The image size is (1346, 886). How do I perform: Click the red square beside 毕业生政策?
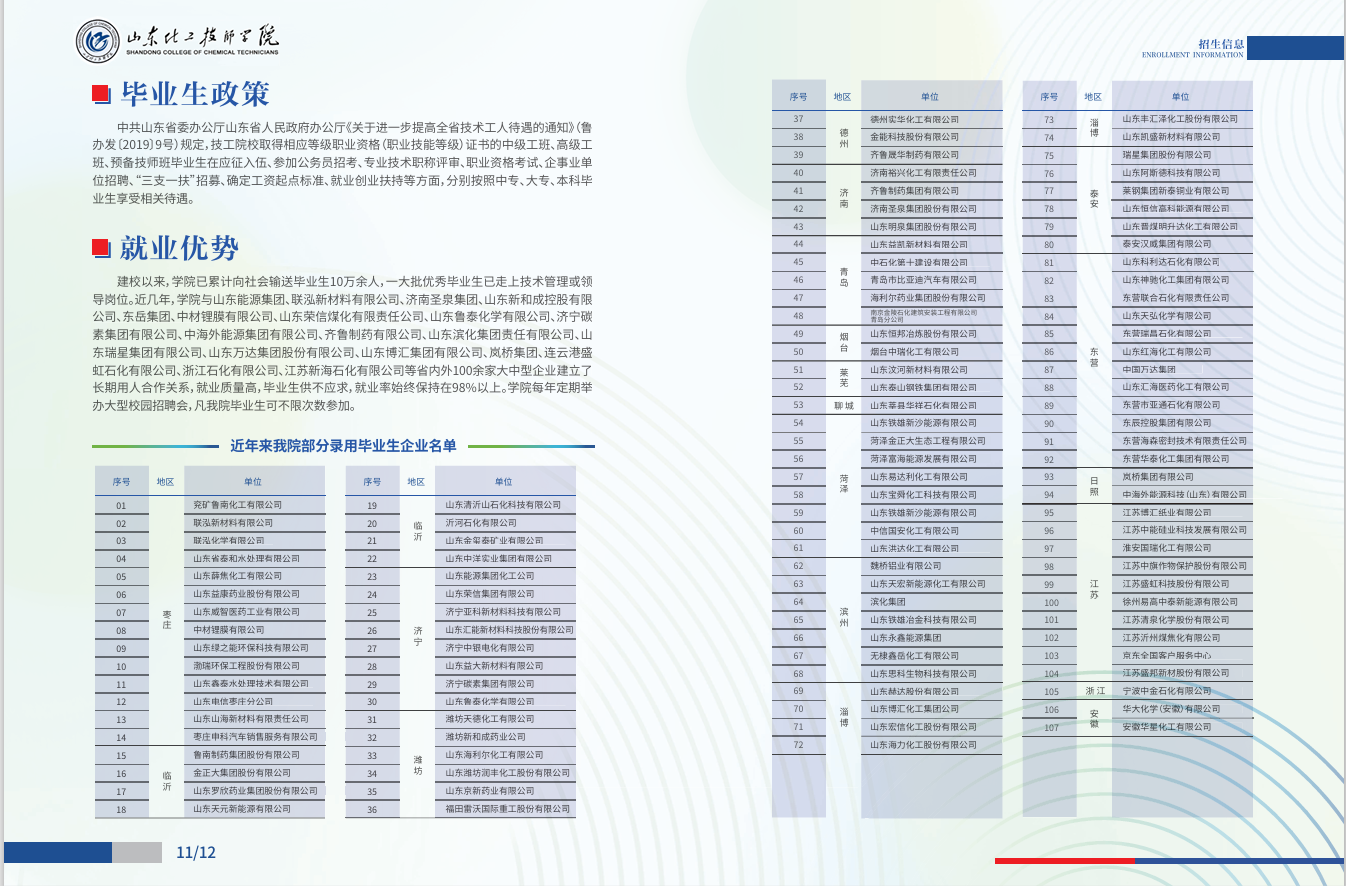[x=100, y=94]
